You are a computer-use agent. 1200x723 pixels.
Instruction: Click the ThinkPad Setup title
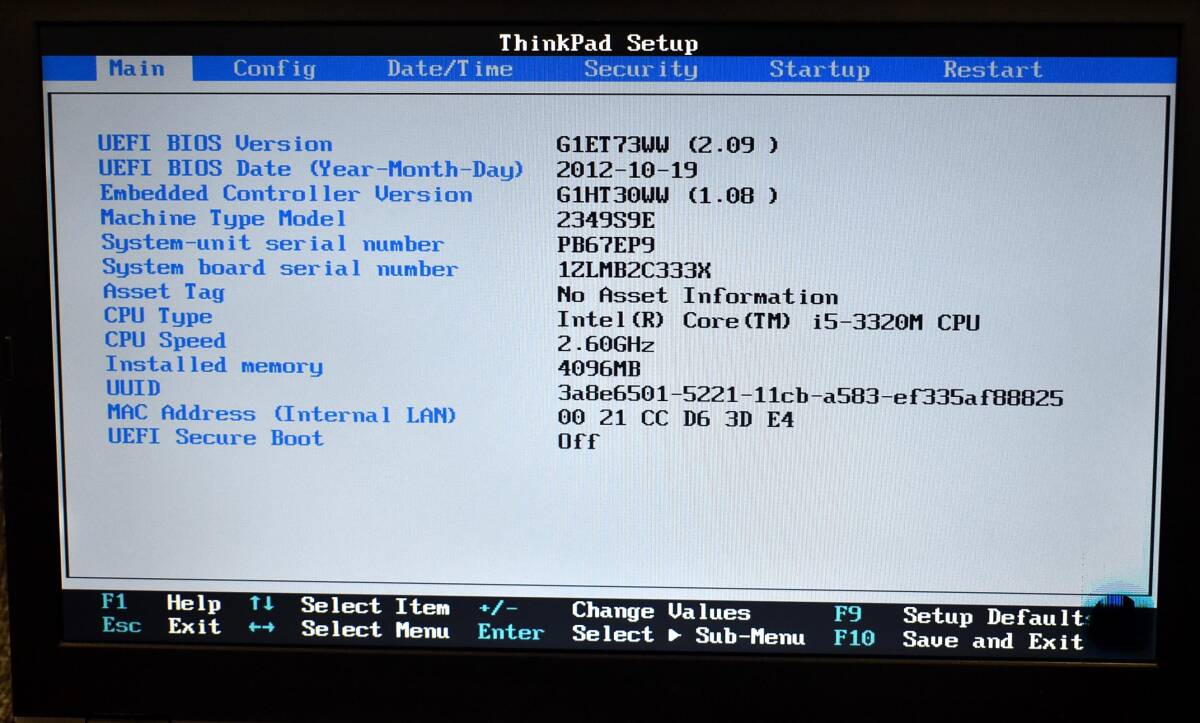click(x=598, y=43)
